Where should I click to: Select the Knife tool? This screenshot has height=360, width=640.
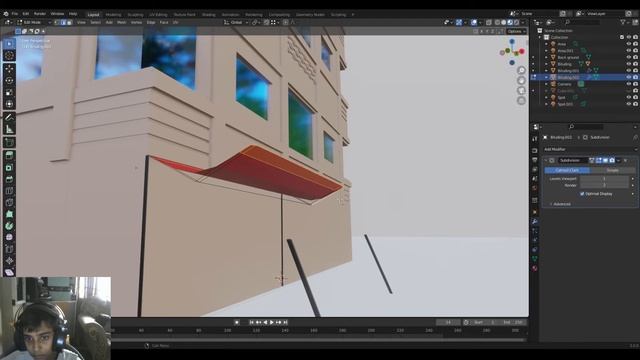pyautogui.click(x=9, y=203)
